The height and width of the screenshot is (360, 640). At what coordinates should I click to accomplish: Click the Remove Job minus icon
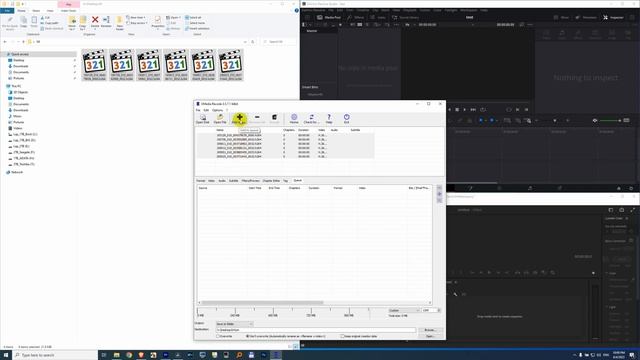[257, 117]
